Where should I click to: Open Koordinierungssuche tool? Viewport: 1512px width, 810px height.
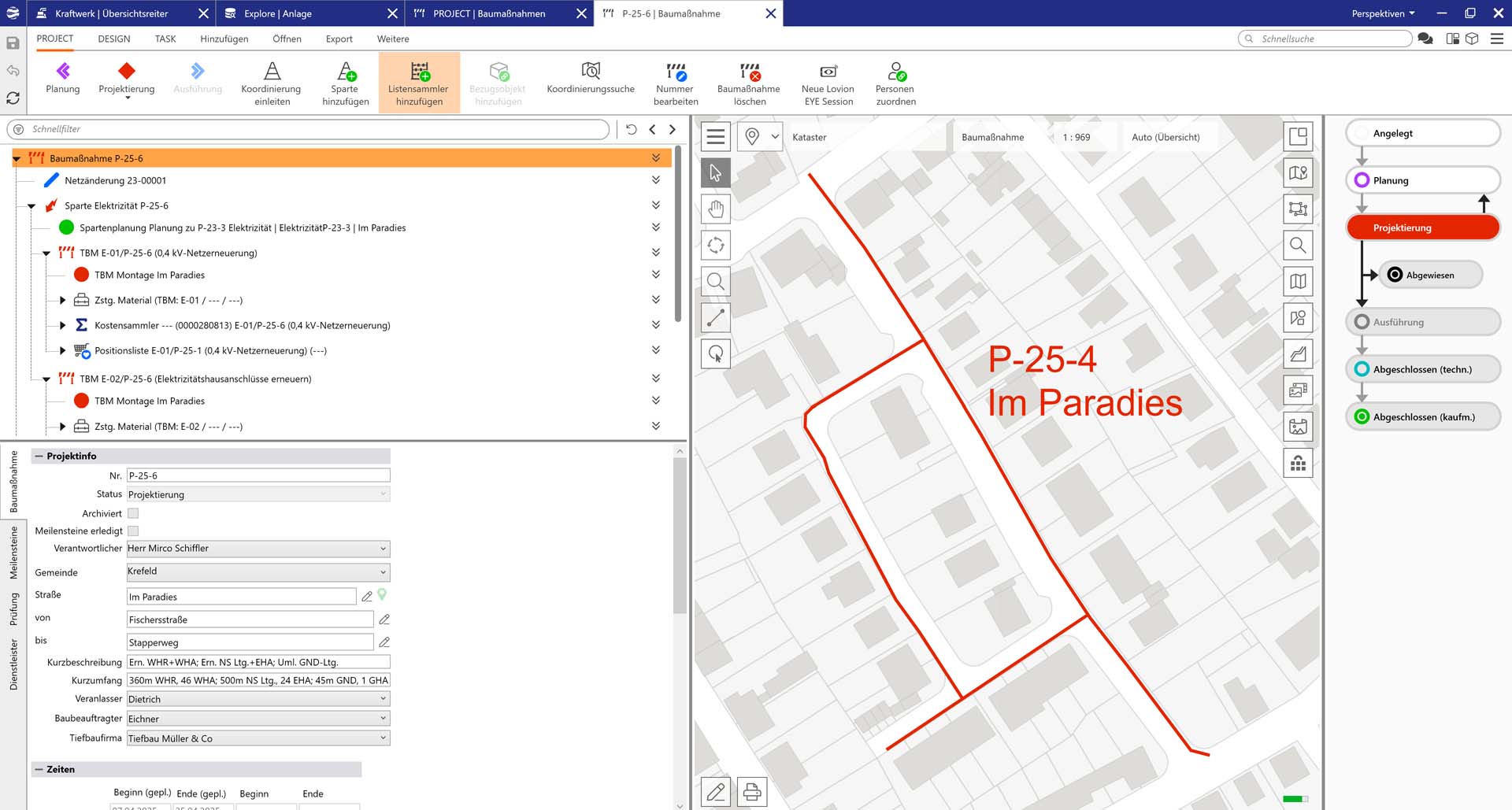pos(590,72)
